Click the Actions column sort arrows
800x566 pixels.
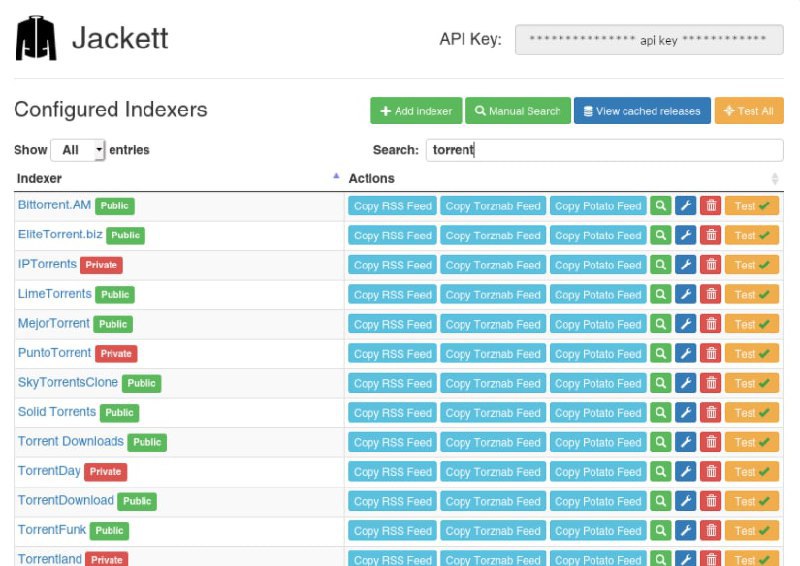[x=774, y=179]
